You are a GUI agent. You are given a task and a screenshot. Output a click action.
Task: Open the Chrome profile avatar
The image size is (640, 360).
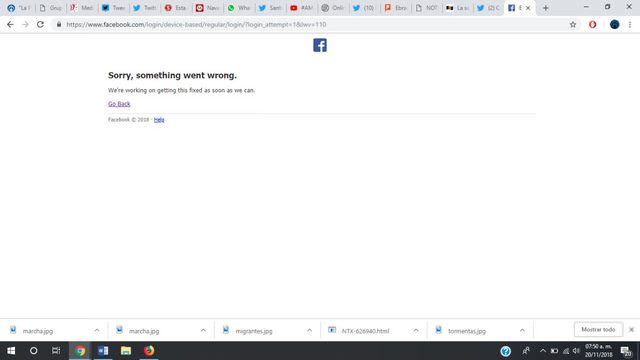click(x=614, y=24)
